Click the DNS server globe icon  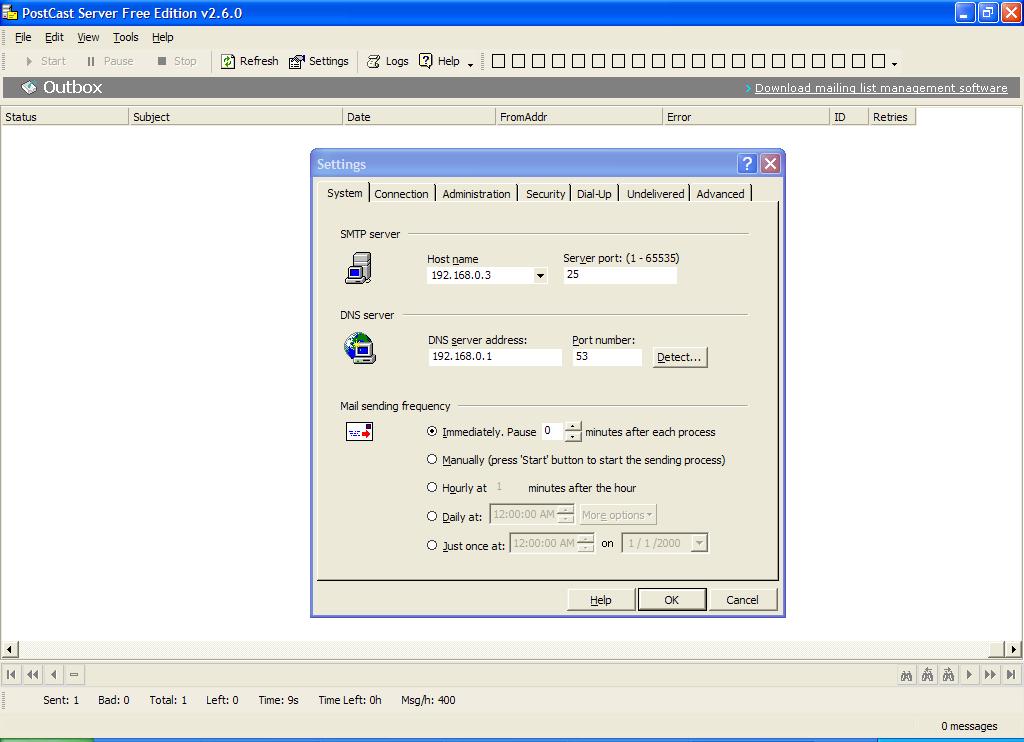(360, 347)
